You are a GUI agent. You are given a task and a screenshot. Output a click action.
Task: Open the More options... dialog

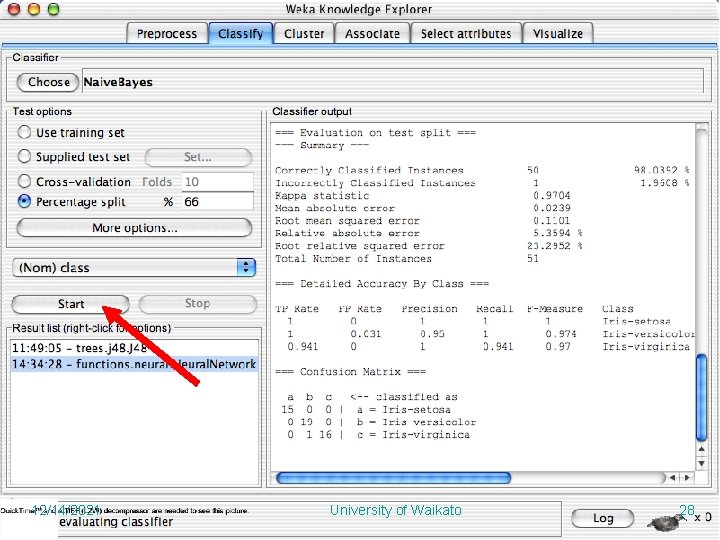[134, 228]
